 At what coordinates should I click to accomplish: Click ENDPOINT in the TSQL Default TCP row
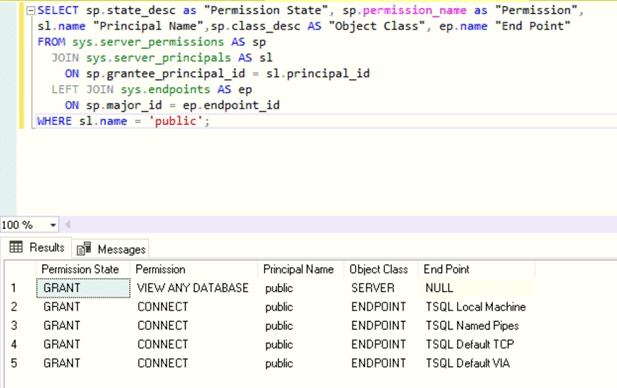click(x=381, y=344)
